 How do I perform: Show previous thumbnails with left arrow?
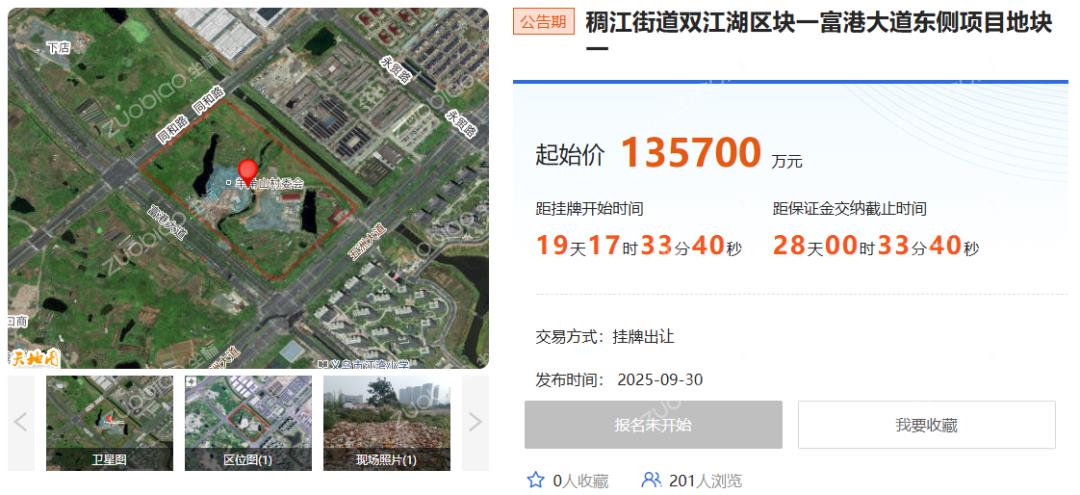coord(21,422)
